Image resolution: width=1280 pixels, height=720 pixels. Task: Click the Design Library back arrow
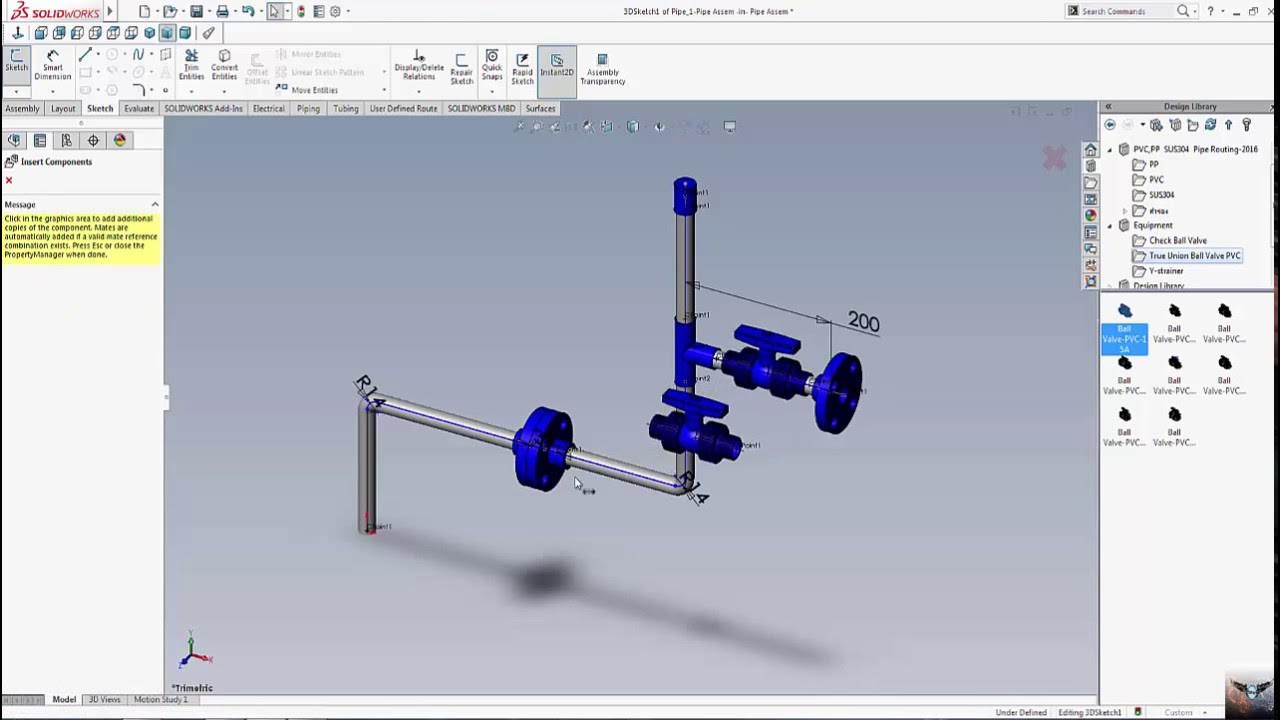(x=1110, y=125)
